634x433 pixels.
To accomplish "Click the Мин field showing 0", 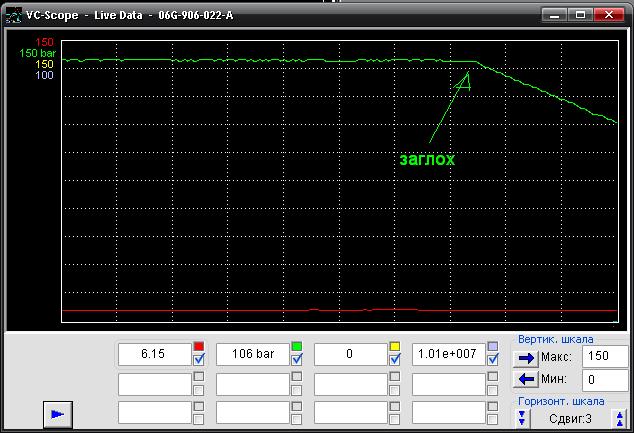I will (605, 380).
